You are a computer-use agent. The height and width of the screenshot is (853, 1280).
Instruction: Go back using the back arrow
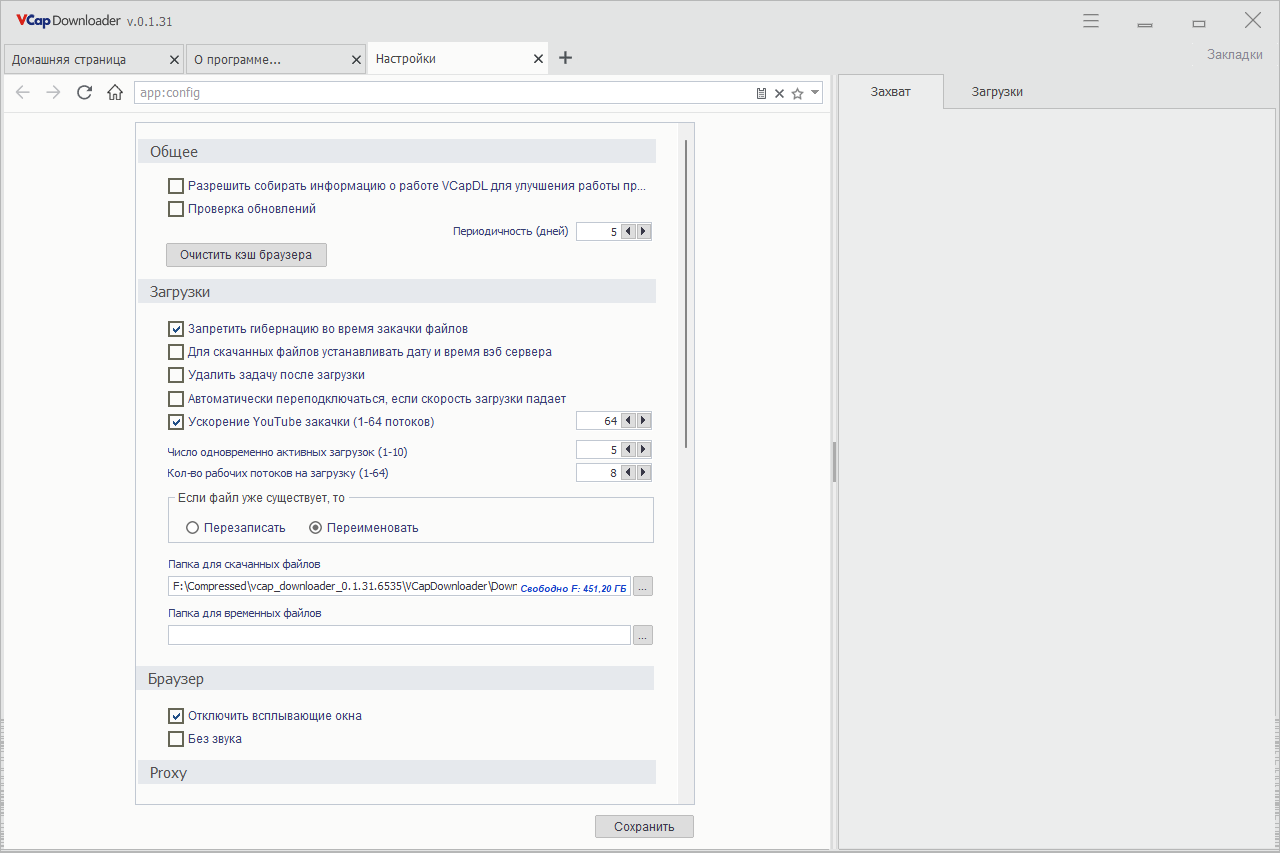(x=23, y=93)
